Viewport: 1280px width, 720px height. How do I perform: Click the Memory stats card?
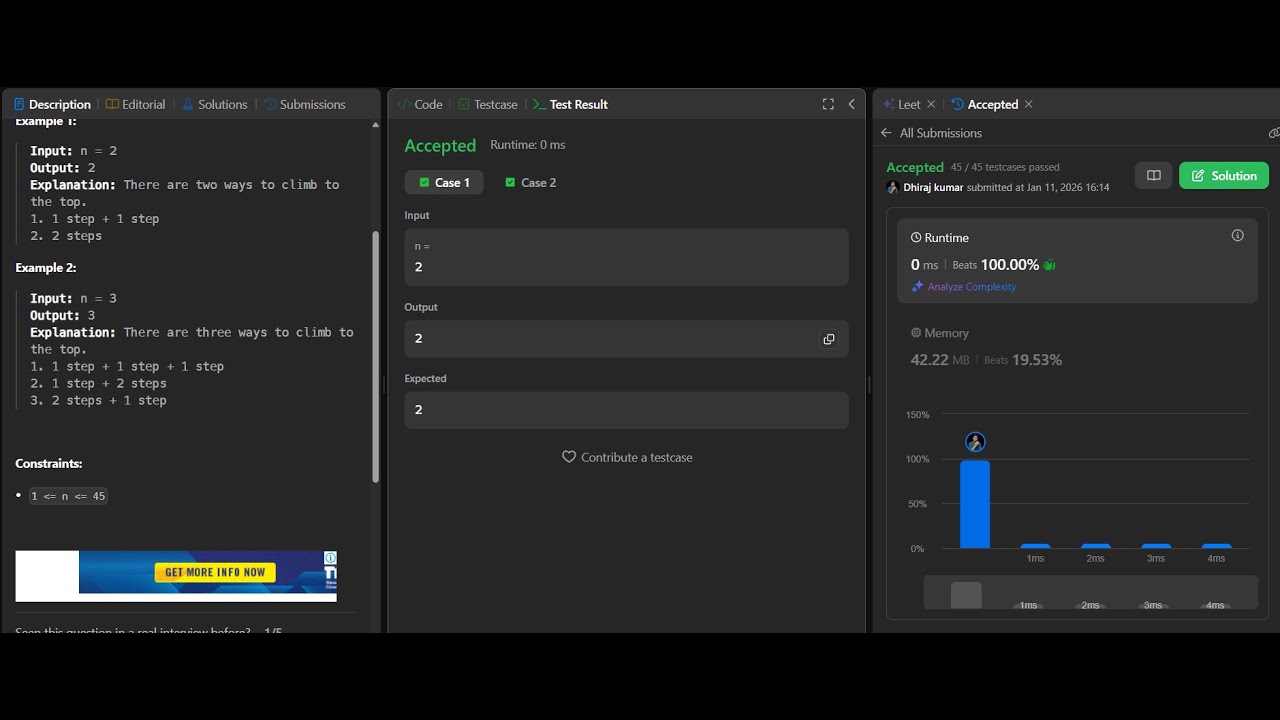[x=1077, y=347]
